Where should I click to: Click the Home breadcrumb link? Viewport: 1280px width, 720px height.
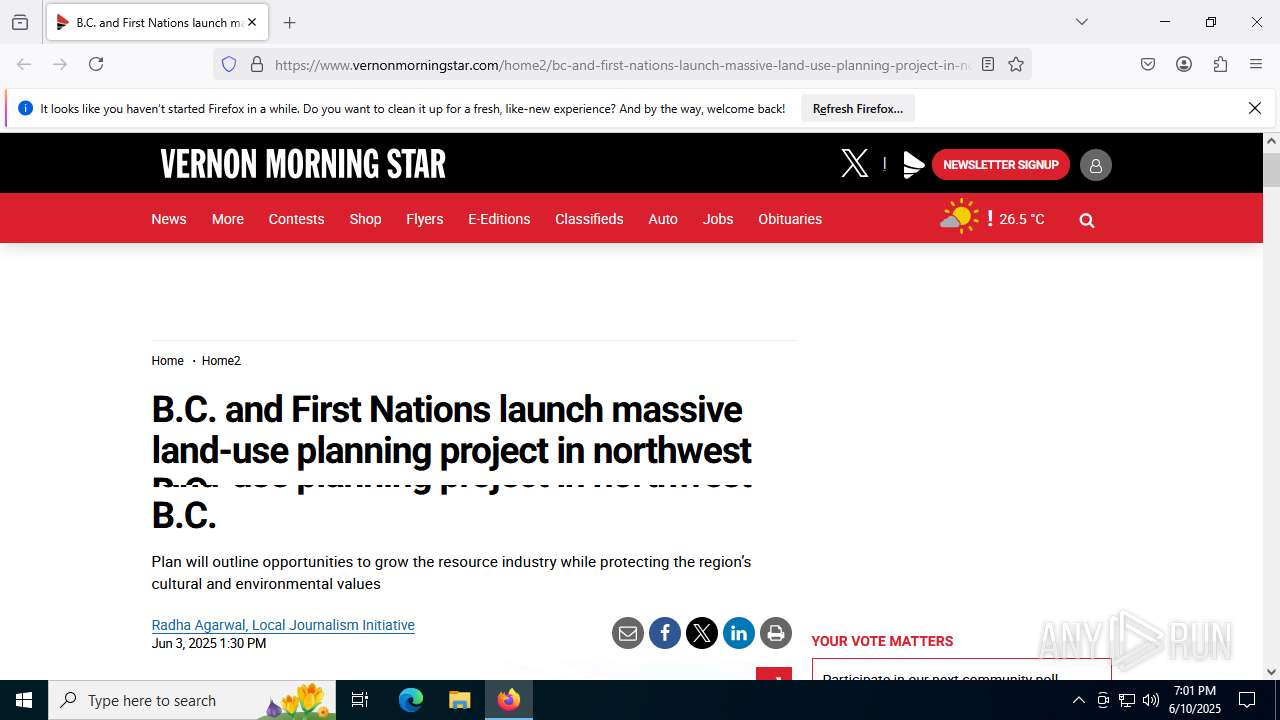[x=168, y=361]
